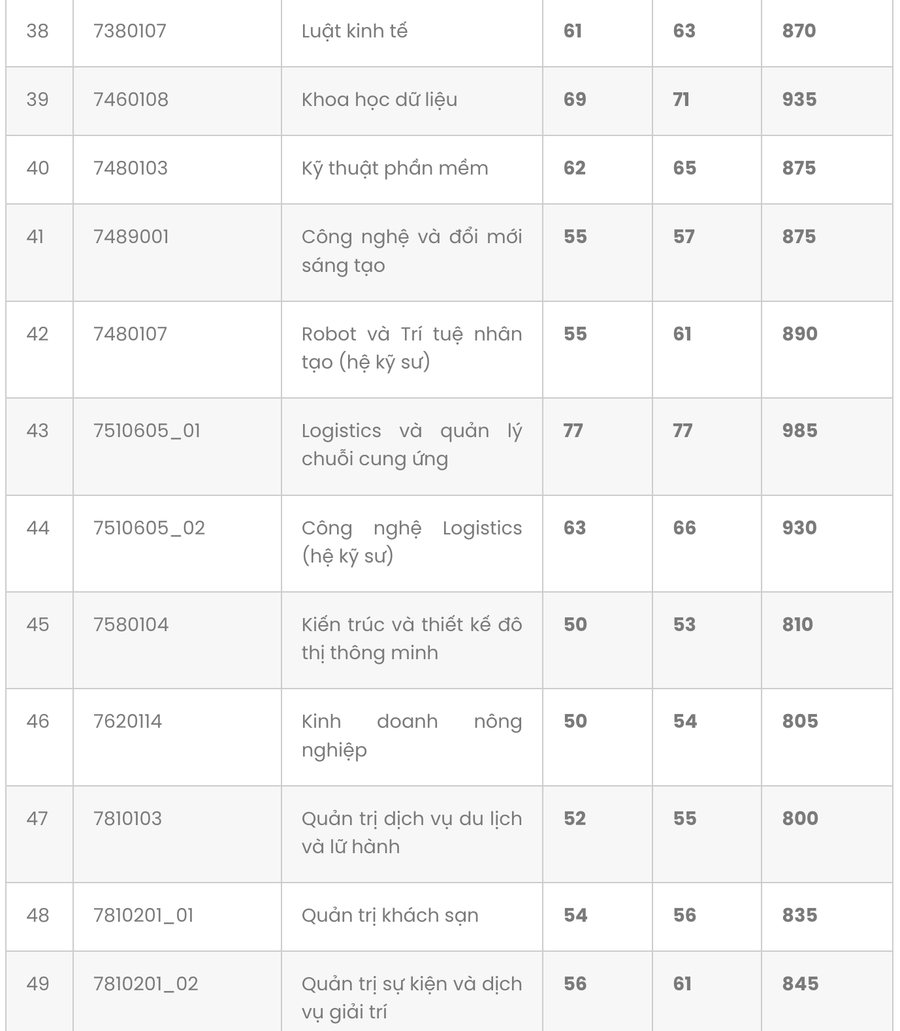Select 'Công nghệ và đổi mới sáng tạo' text
900x1031 pixels.
pyautogui.click(x=411, y=251)
